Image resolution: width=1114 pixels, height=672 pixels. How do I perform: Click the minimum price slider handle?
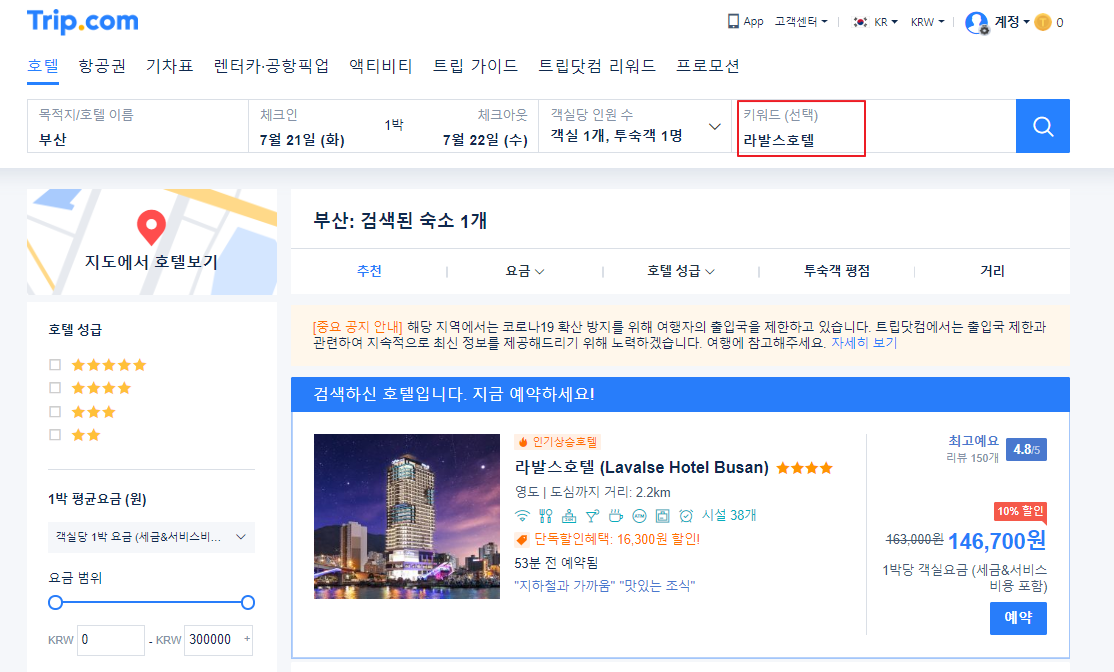coord(55,603)
